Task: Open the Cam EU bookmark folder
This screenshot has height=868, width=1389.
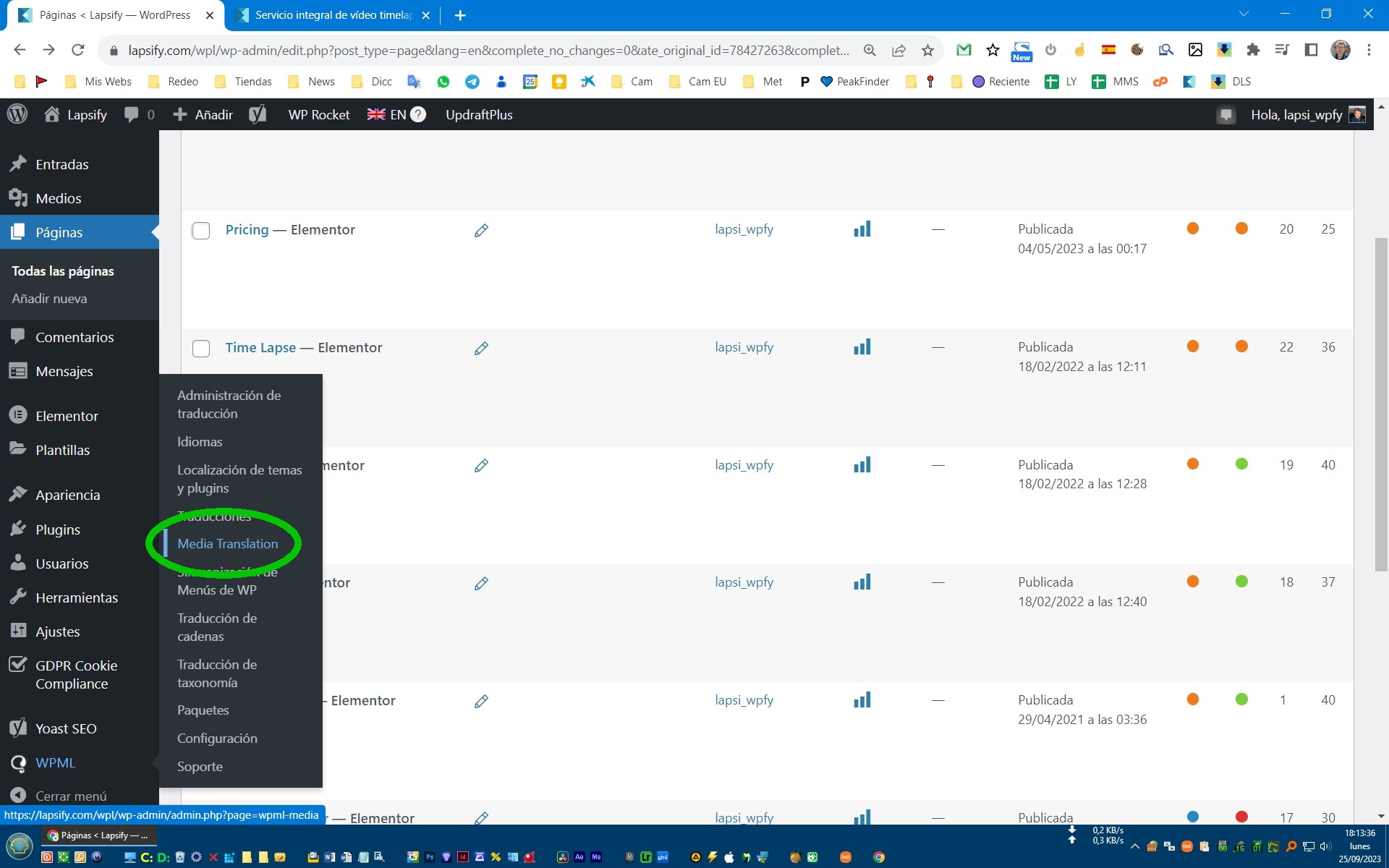Action: 698,82
